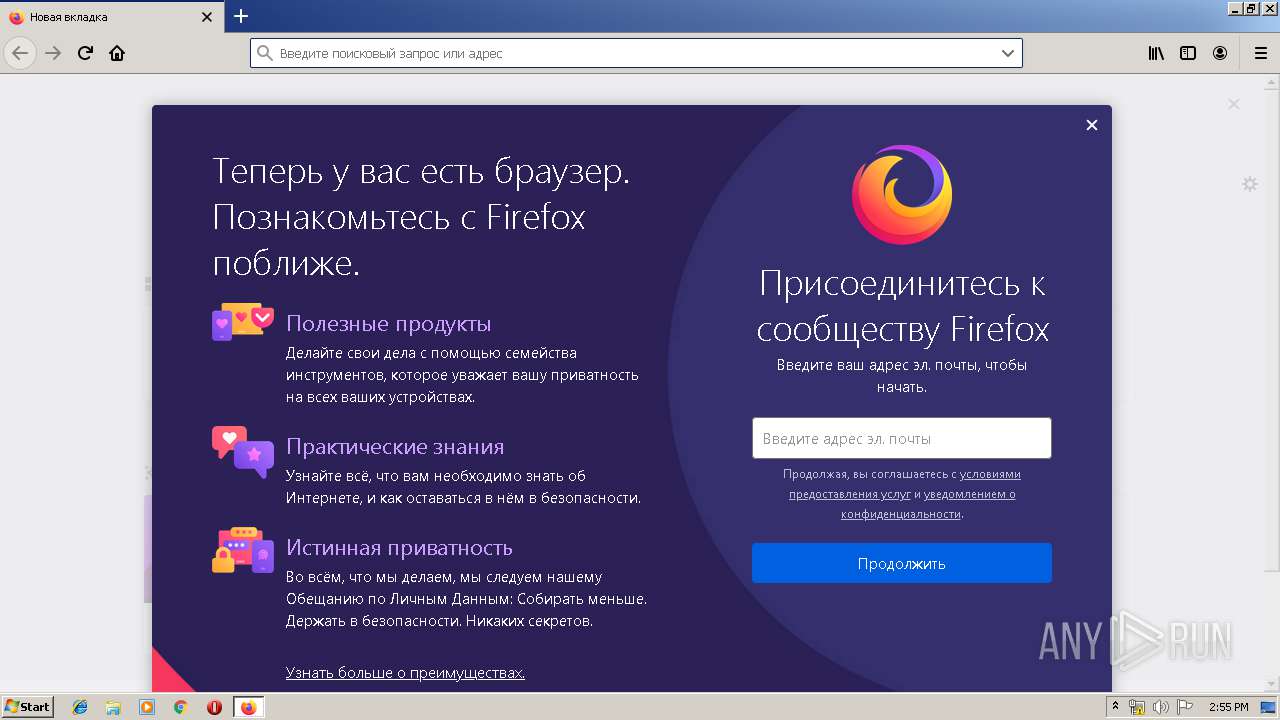Click the search magnifier icon in address bar
This screenshot has width=1280, height=720.
265,53
